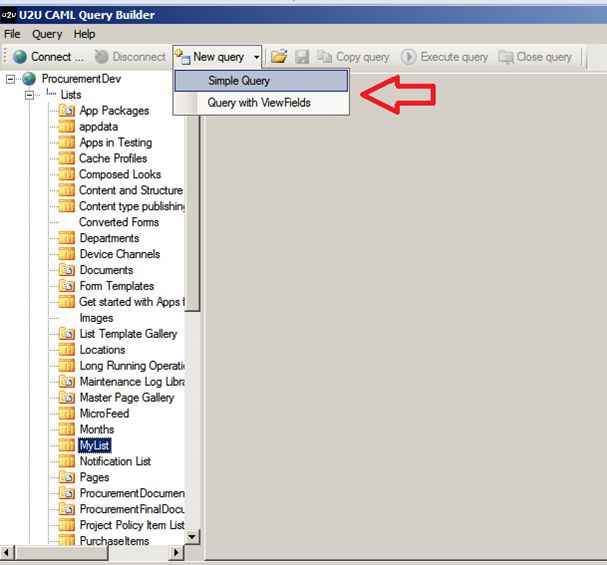Click the New query icon
Viewport: 607px width, 565px height.
tap(182, 57)
